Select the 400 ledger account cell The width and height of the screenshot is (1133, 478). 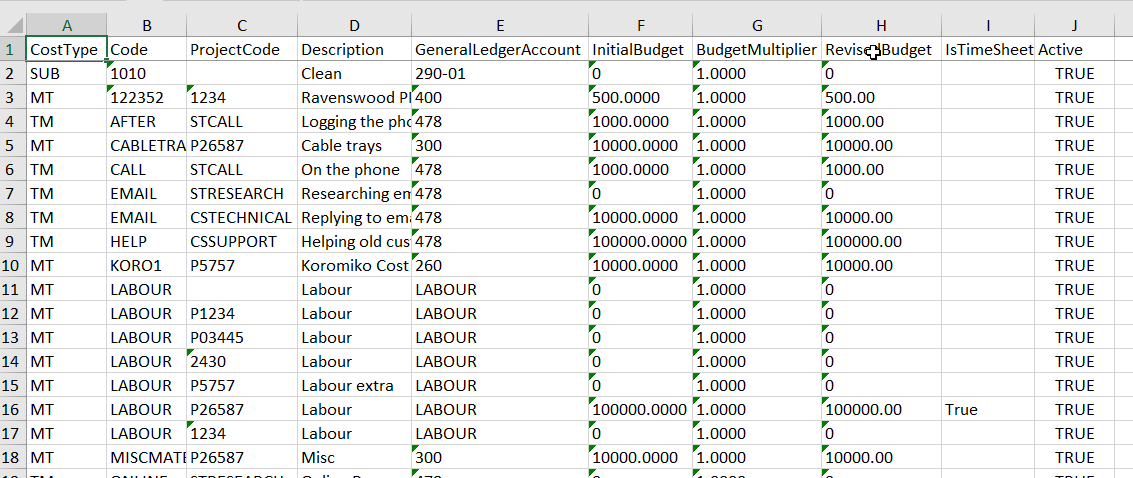click(x=499, y=97)
